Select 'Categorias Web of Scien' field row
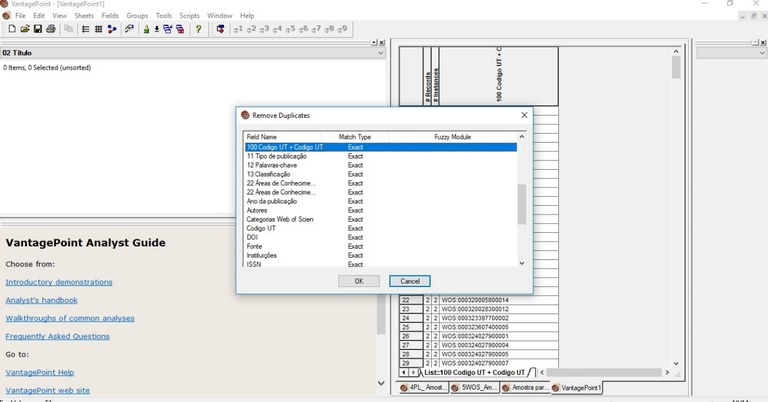 (381, 219)
